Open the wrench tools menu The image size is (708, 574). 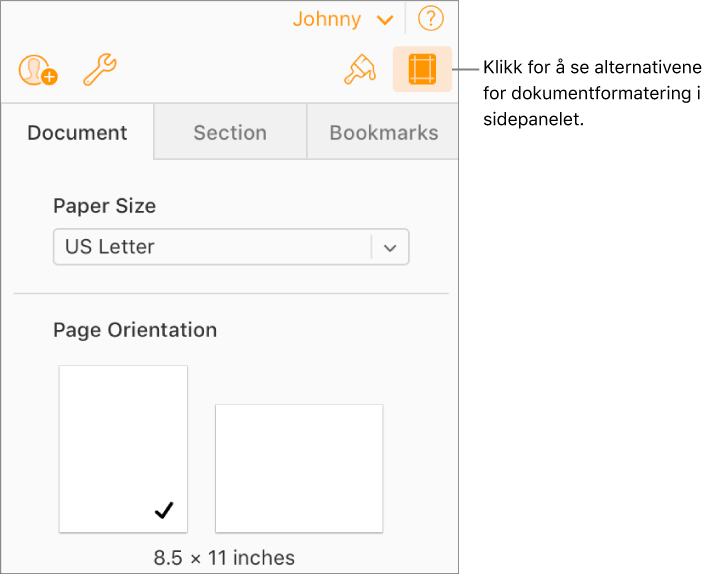(x=100, y=69)
